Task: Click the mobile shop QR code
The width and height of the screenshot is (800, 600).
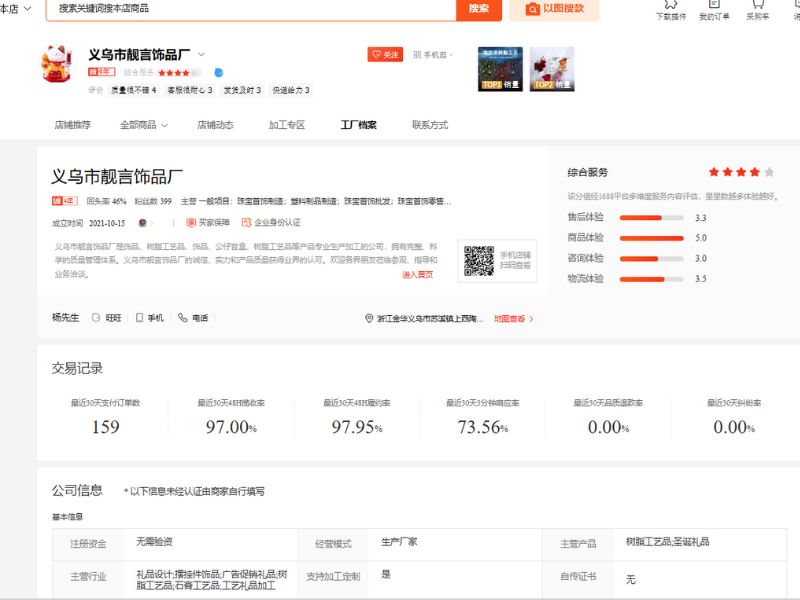Action: (479, 261)
